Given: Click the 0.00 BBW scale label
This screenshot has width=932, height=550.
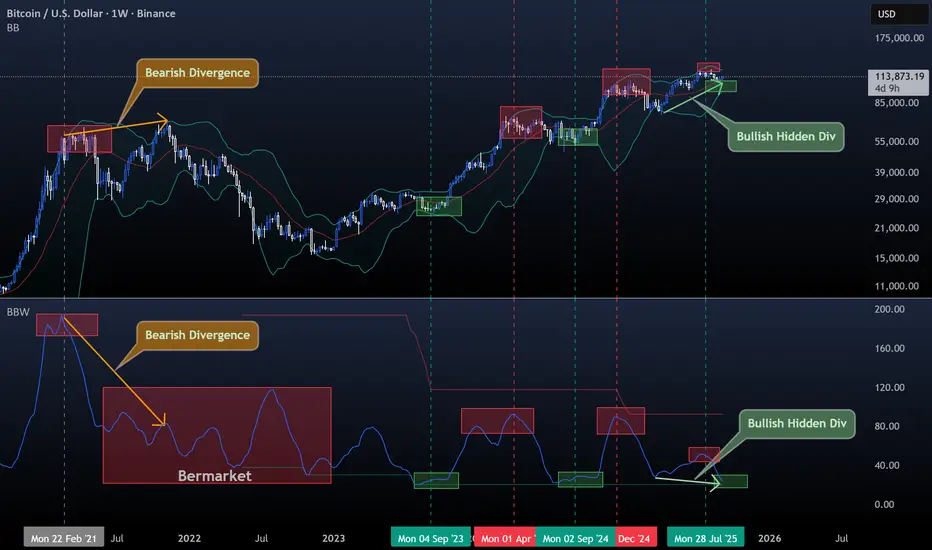Looking at the screenshot, I should [x=884, y=505].
